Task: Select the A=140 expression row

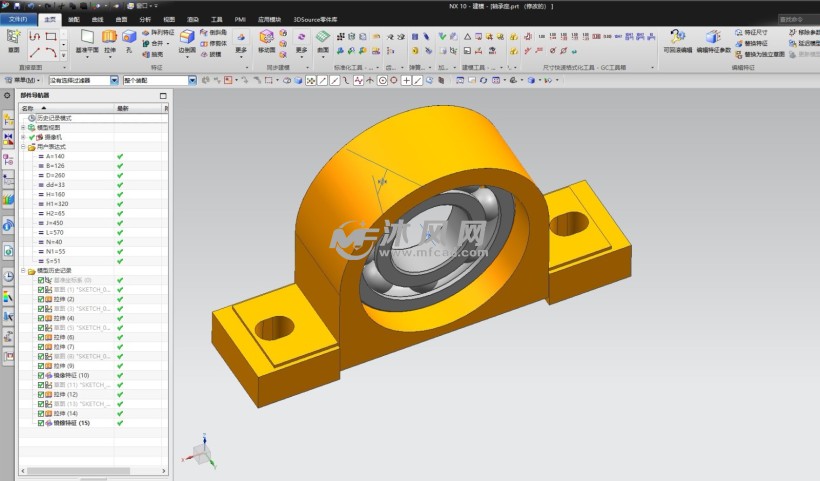Action: pos(94,156)
